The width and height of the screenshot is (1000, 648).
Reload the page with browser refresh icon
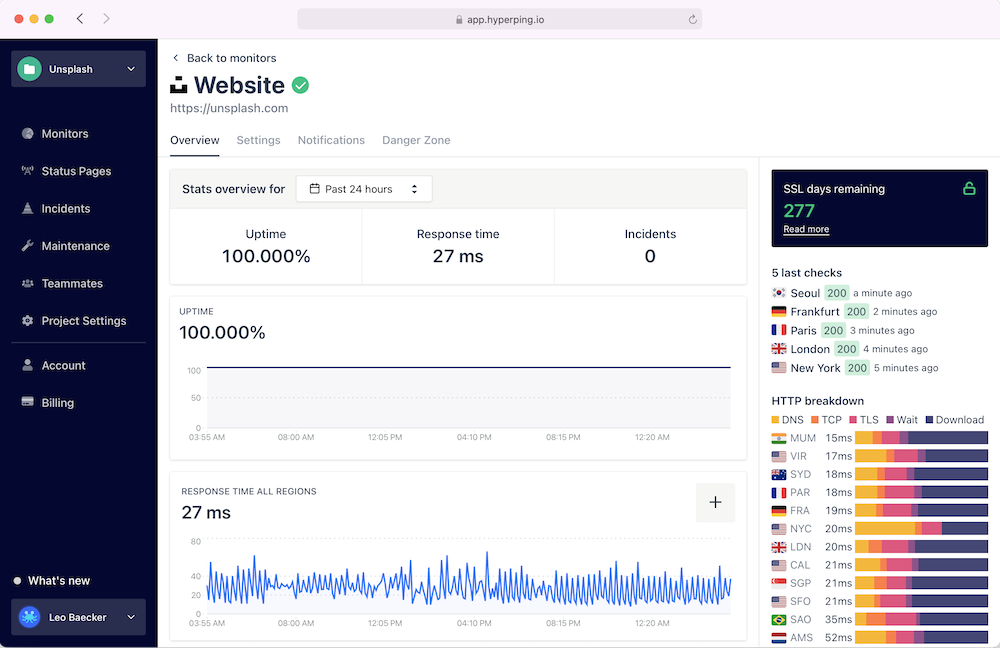692,19
